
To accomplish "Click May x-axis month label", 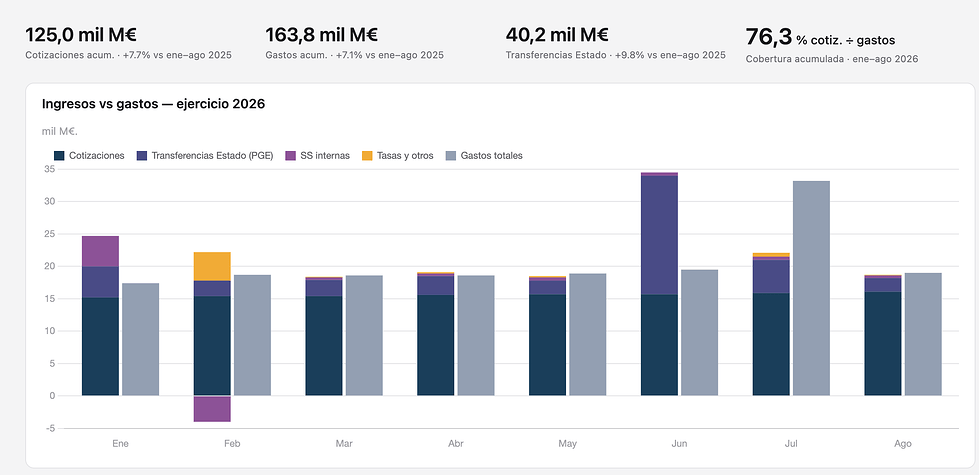I will coord(568,444).
